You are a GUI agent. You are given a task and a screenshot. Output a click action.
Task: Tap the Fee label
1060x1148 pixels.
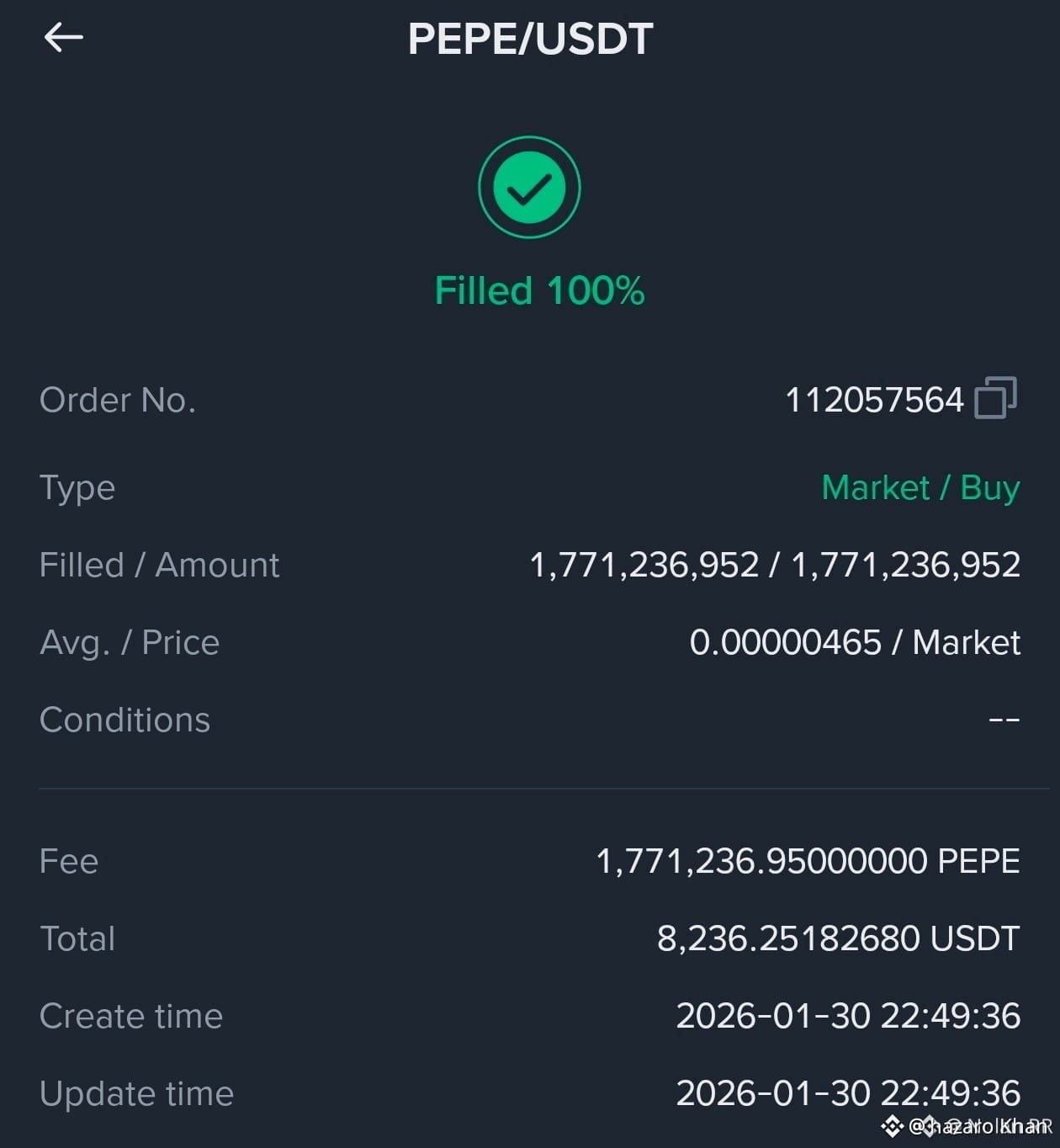coord(69,861)
